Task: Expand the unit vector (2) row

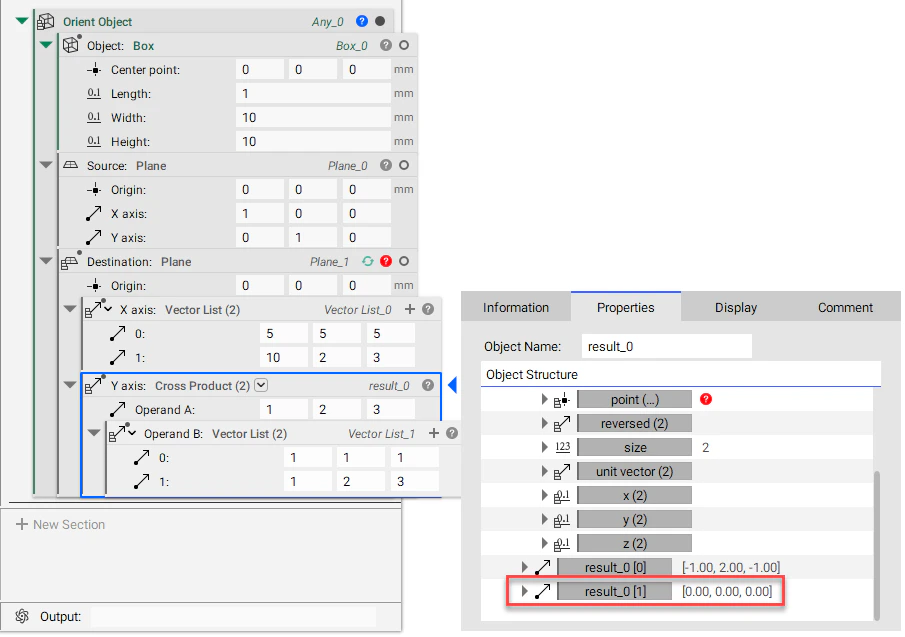Action: (x=544, y=471)
